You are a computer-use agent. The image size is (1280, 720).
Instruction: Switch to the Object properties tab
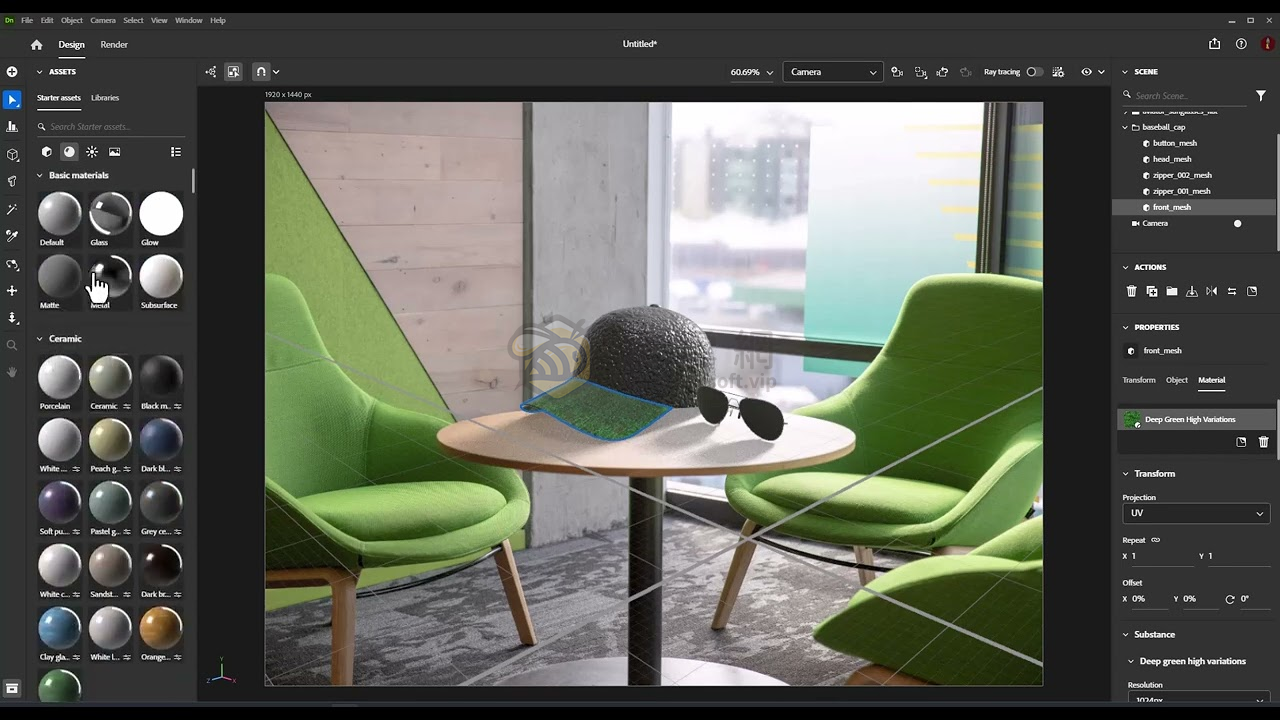(1177, 380)
